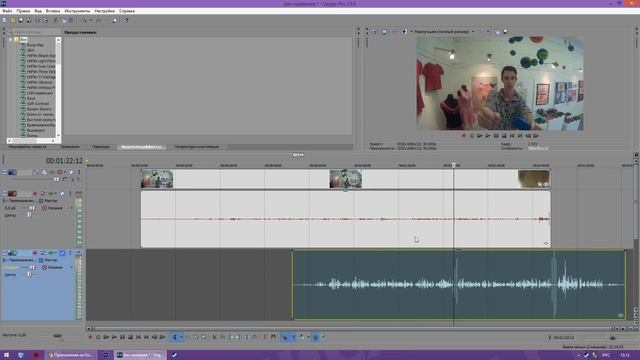Click the Cut toolbar icon
640x360 pixels.
[x=56, y=20]
